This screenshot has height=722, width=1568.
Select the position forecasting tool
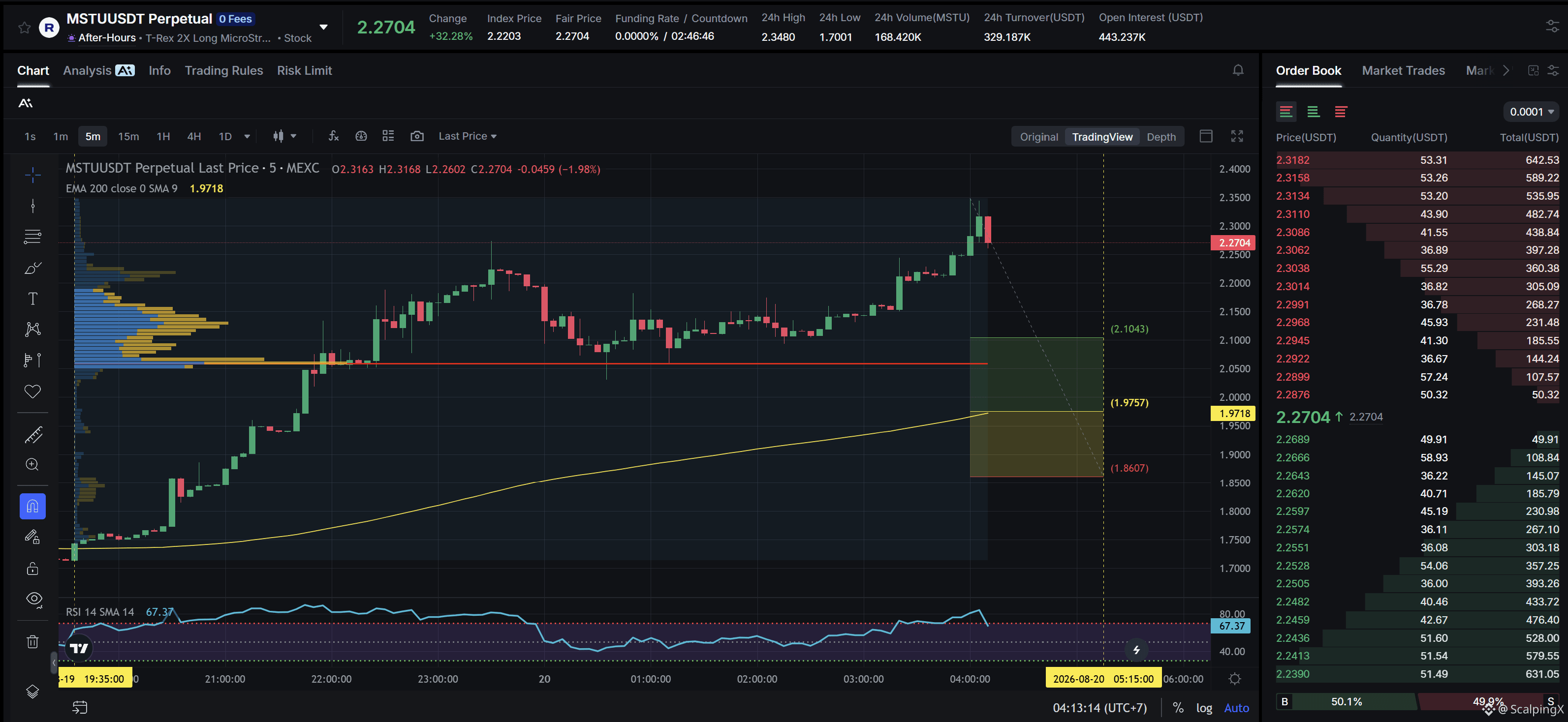point(33,360)
